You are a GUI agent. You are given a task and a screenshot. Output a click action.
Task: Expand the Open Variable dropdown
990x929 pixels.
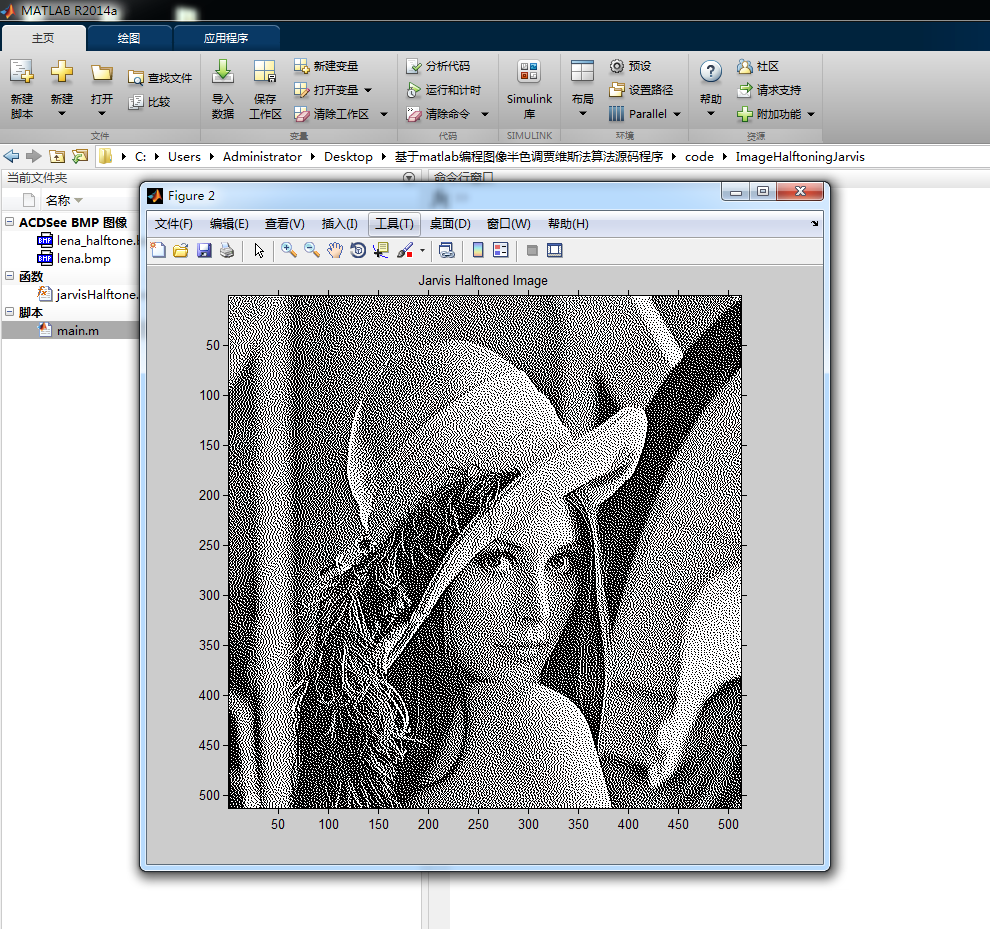click(368, 90)
